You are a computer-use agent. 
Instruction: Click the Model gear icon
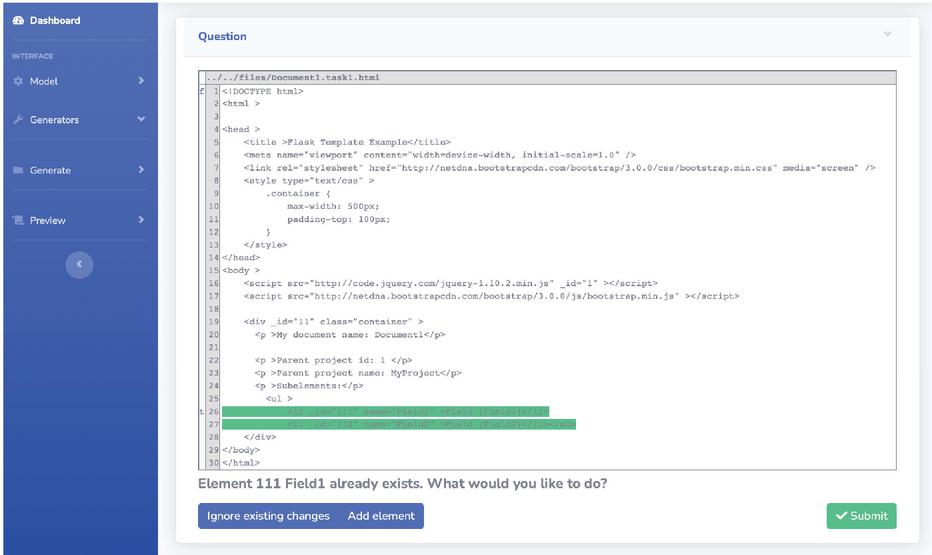click(18, 81)
